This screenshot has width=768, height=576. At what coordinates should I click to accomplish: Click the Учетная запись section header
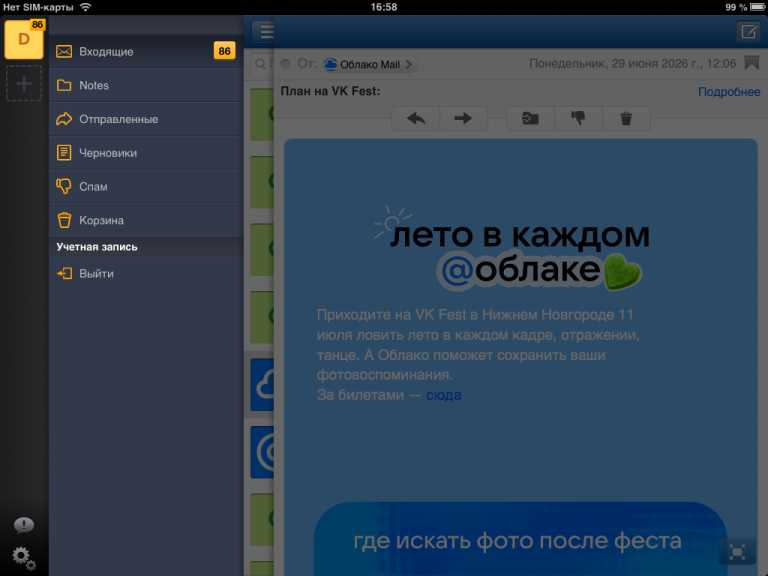coord(96,247)
